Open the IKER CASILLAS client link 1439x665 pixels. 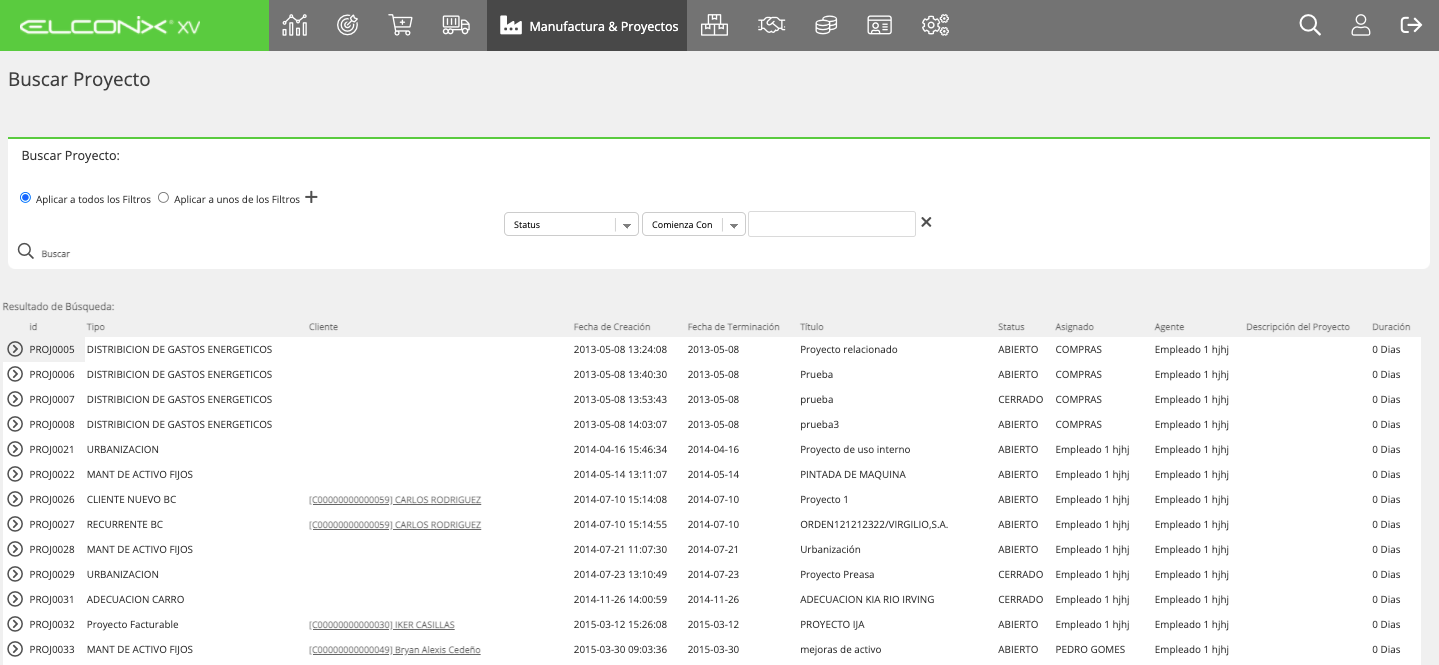(382, 625)
